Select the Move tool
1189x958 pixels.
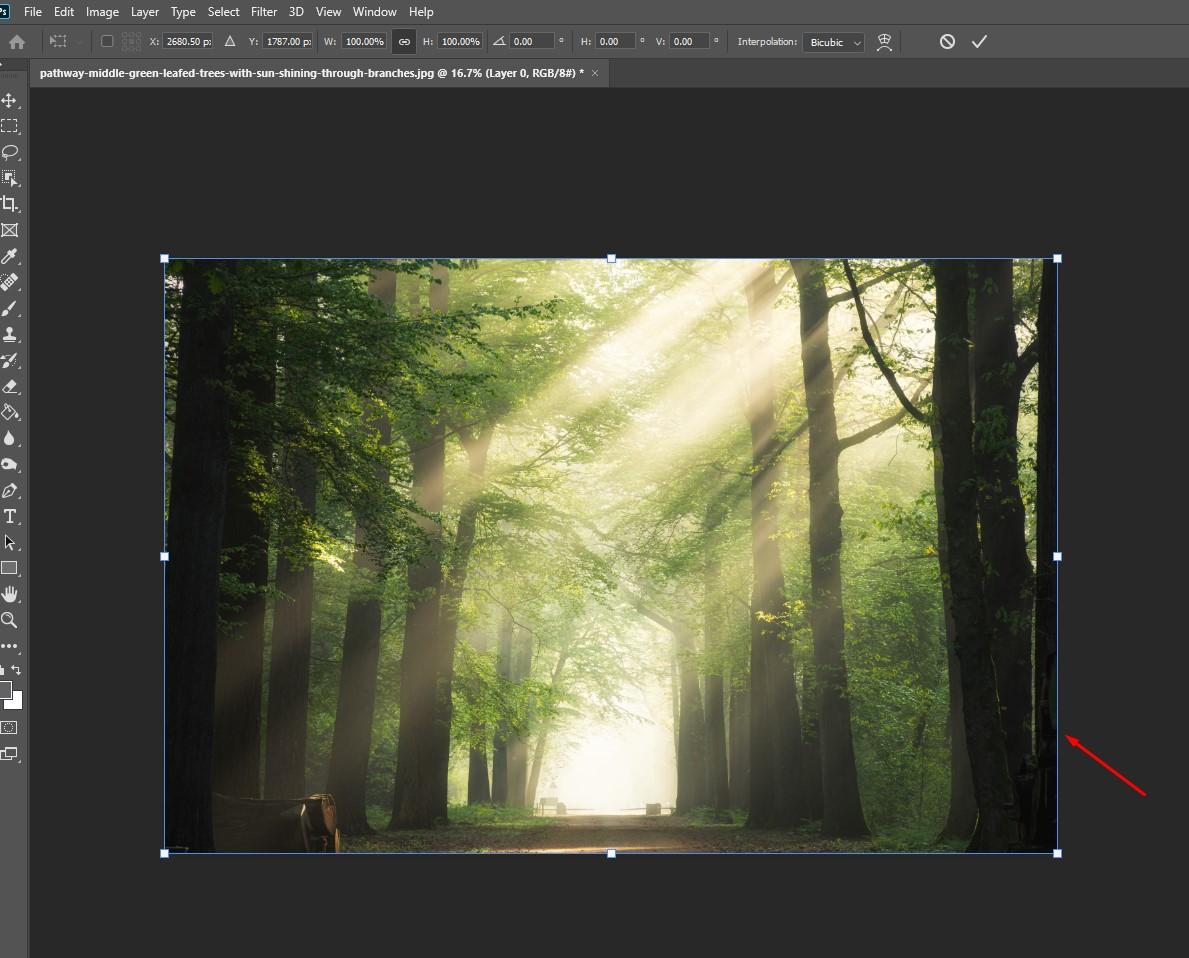[x=9, y=101]
